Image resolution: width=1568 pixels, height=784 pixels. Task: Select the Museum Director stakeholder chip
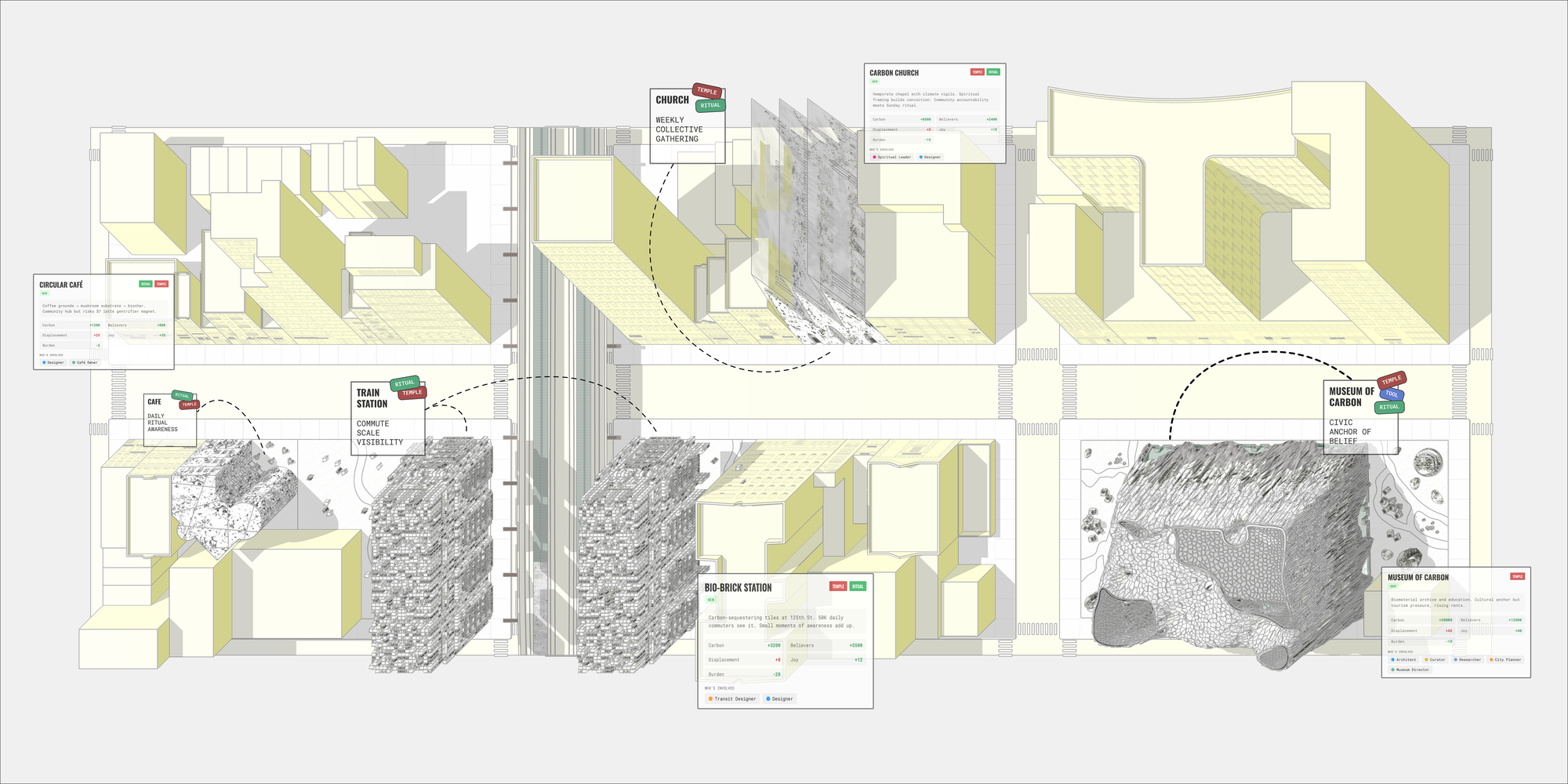click(1410, 670)
